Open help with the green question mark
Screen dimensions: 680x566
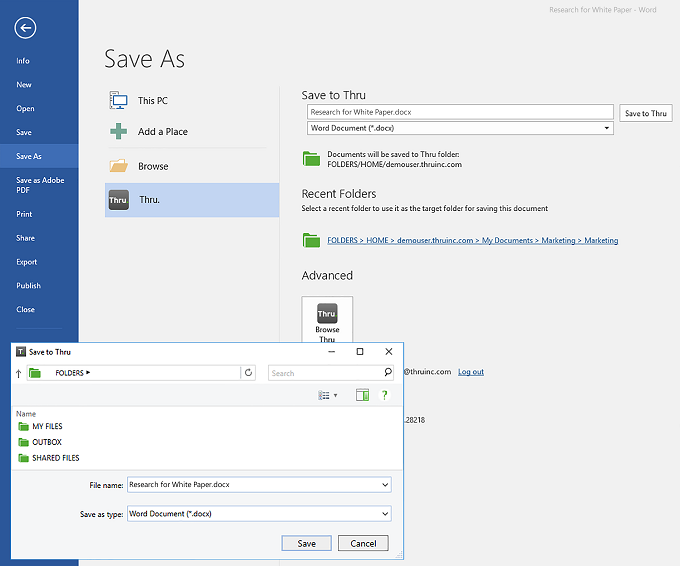tap(385, 396)
